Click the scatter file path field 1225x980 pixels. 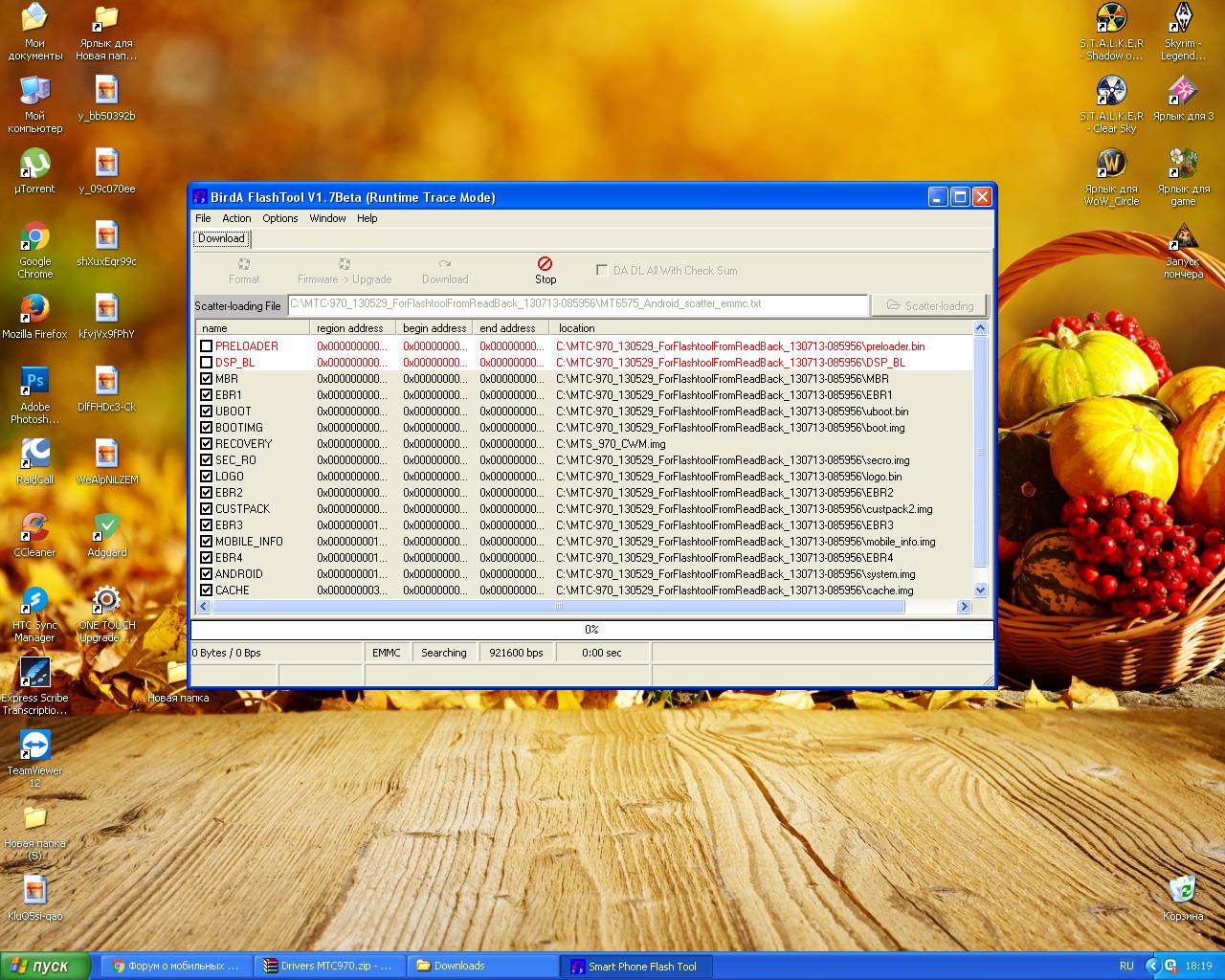(577, 304)
